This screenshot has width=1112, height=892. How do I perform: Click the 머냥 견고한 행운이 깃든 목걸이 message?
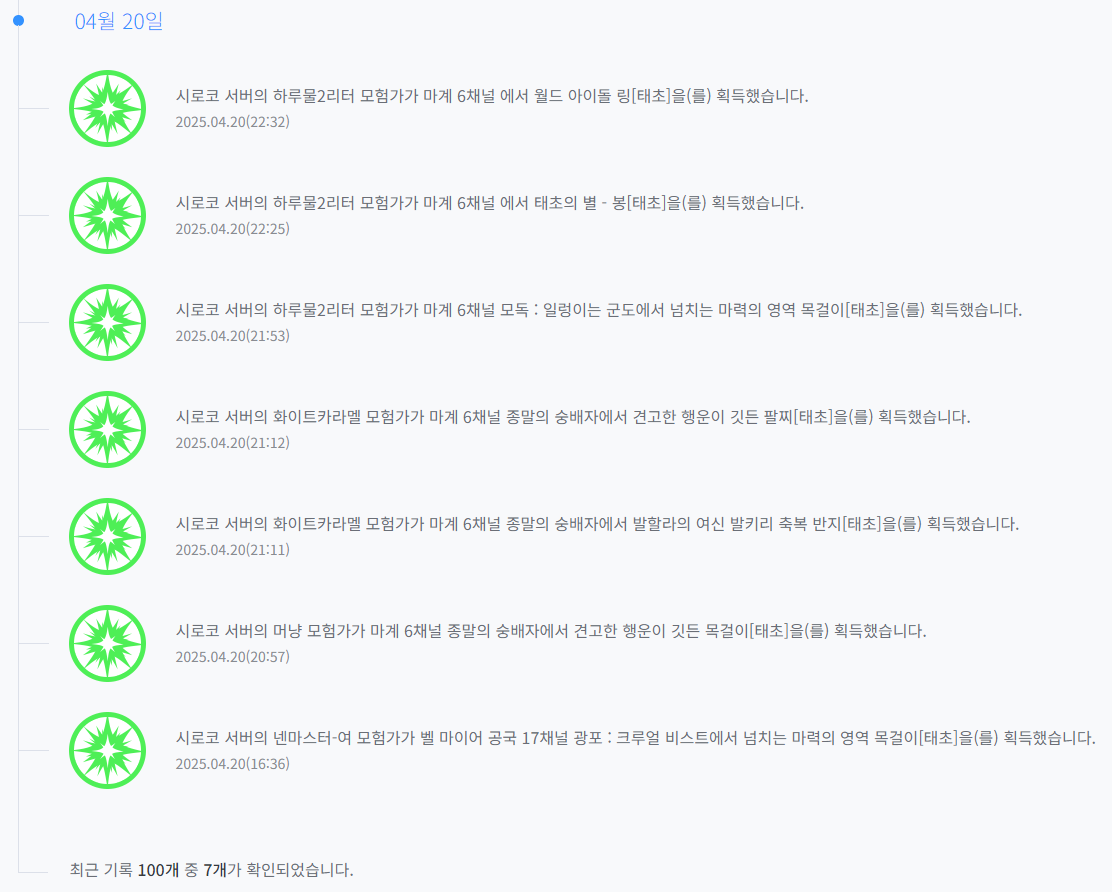tap(550, 631)
